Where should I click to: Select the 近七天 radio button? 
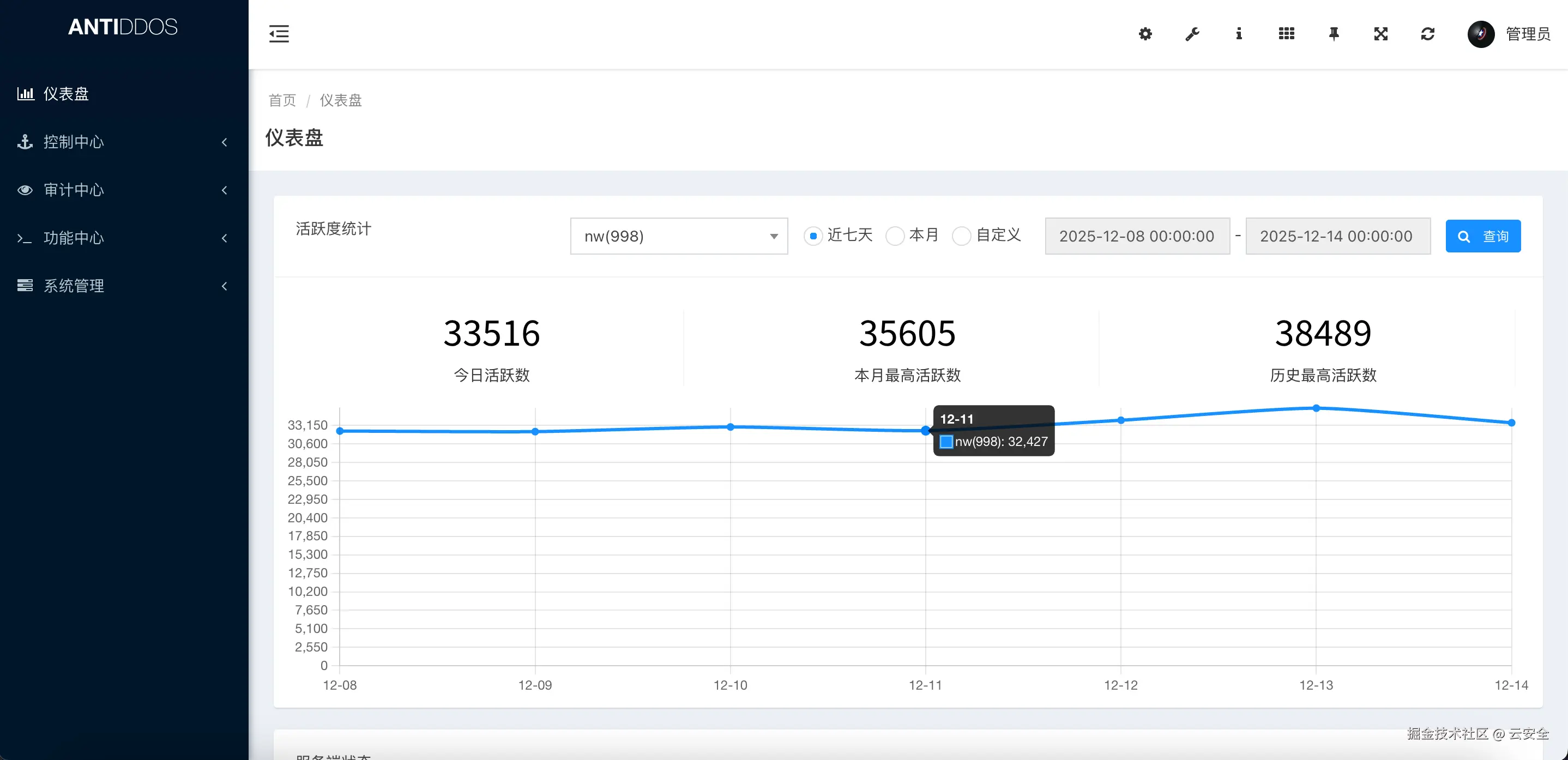click(x=813, y=236)
